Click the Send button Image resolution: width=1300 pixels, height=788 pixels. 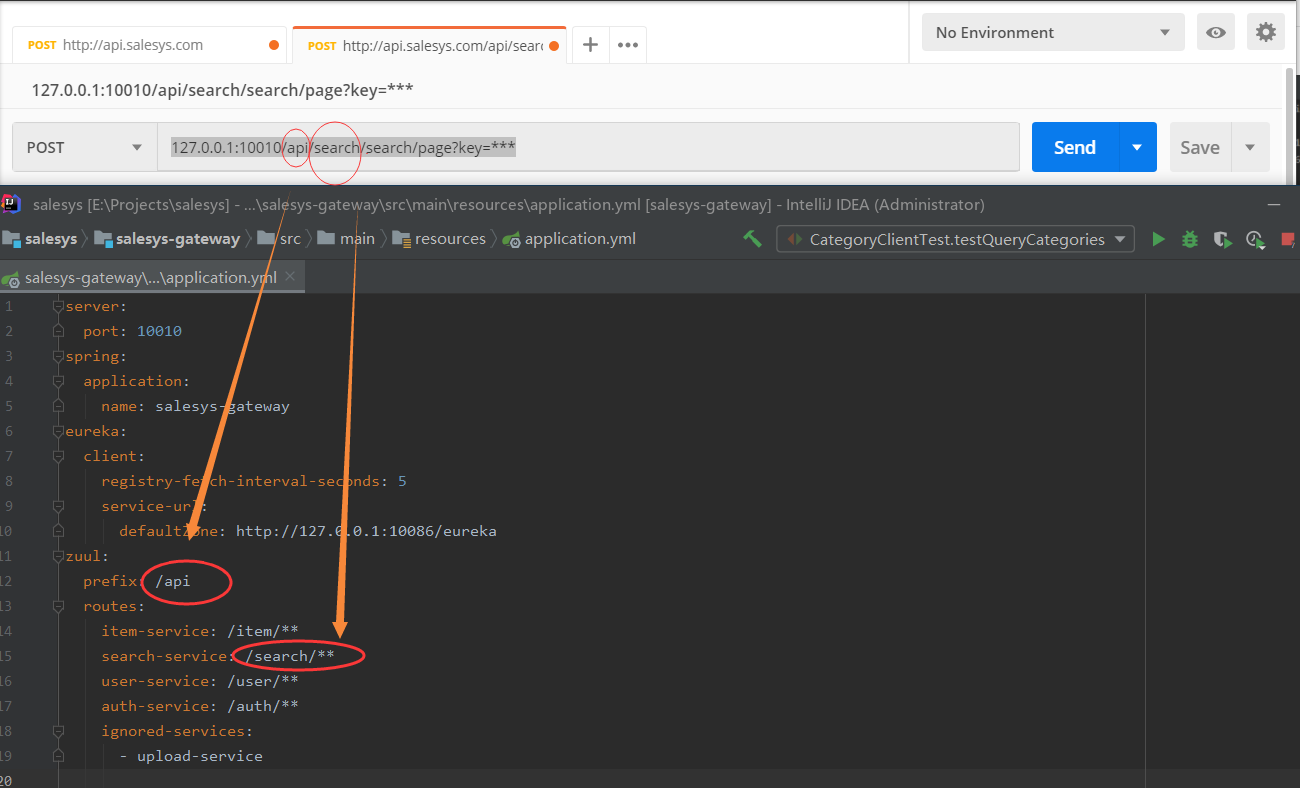[x=1074, y=146]
